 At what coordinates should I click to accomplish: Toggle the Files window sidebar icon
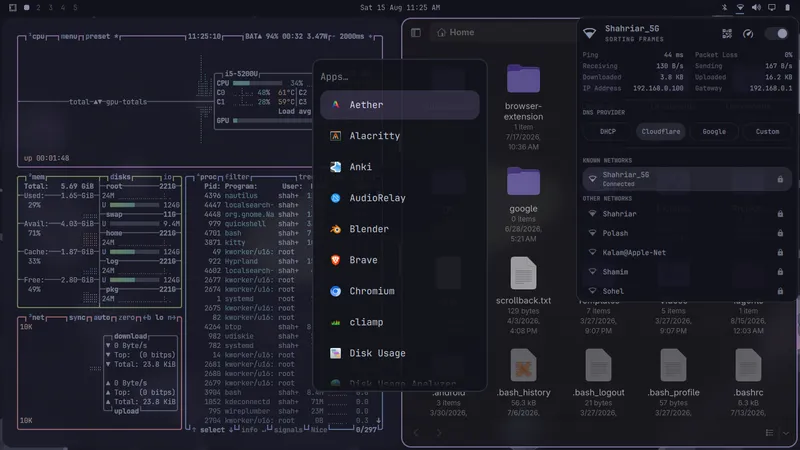[416, 33]
